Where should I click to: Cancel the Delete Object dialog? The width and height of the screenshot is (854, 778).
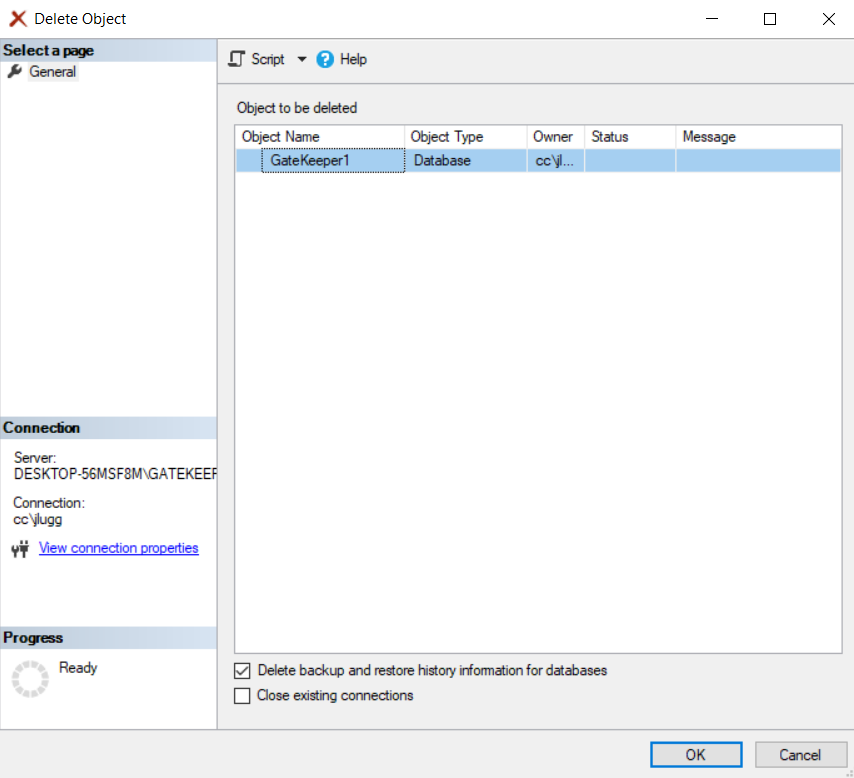point(800,755)
